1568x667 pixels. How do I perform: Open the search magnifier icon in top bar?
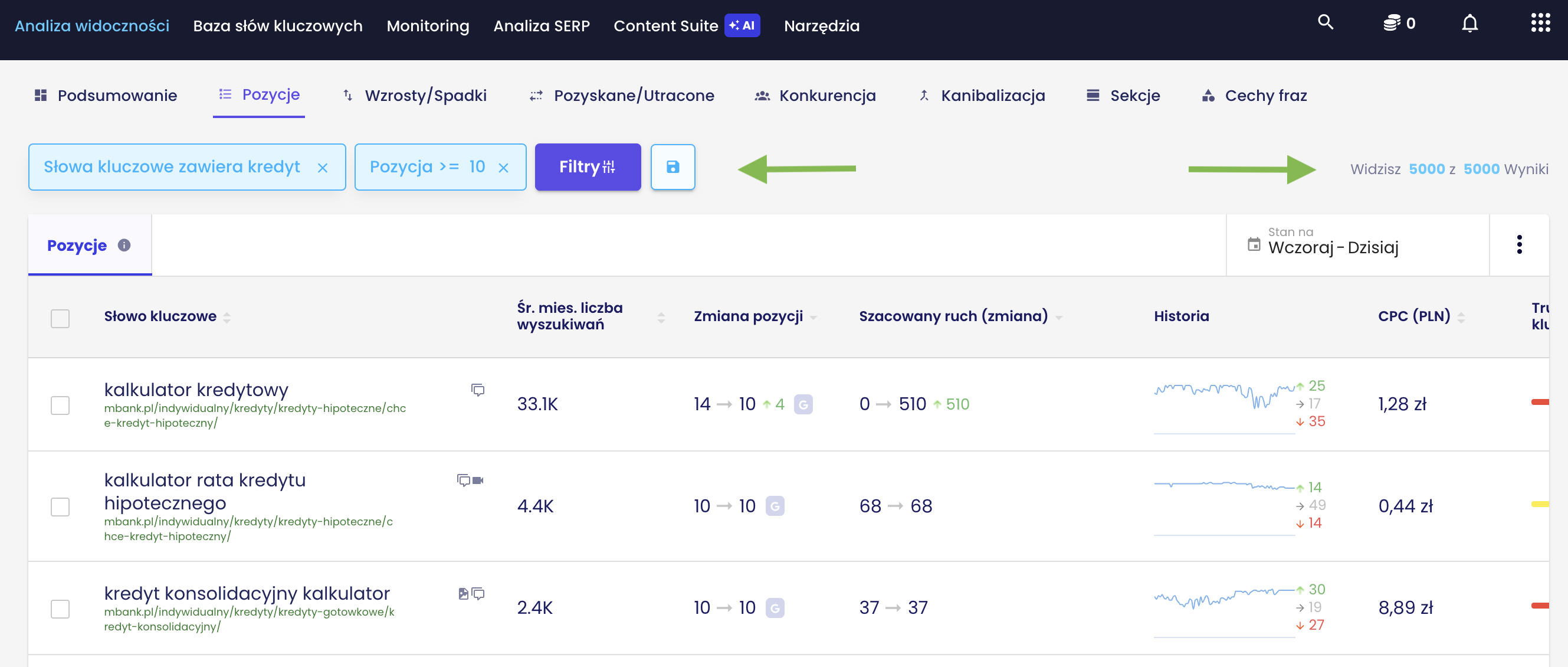(x=1325, y=22)
